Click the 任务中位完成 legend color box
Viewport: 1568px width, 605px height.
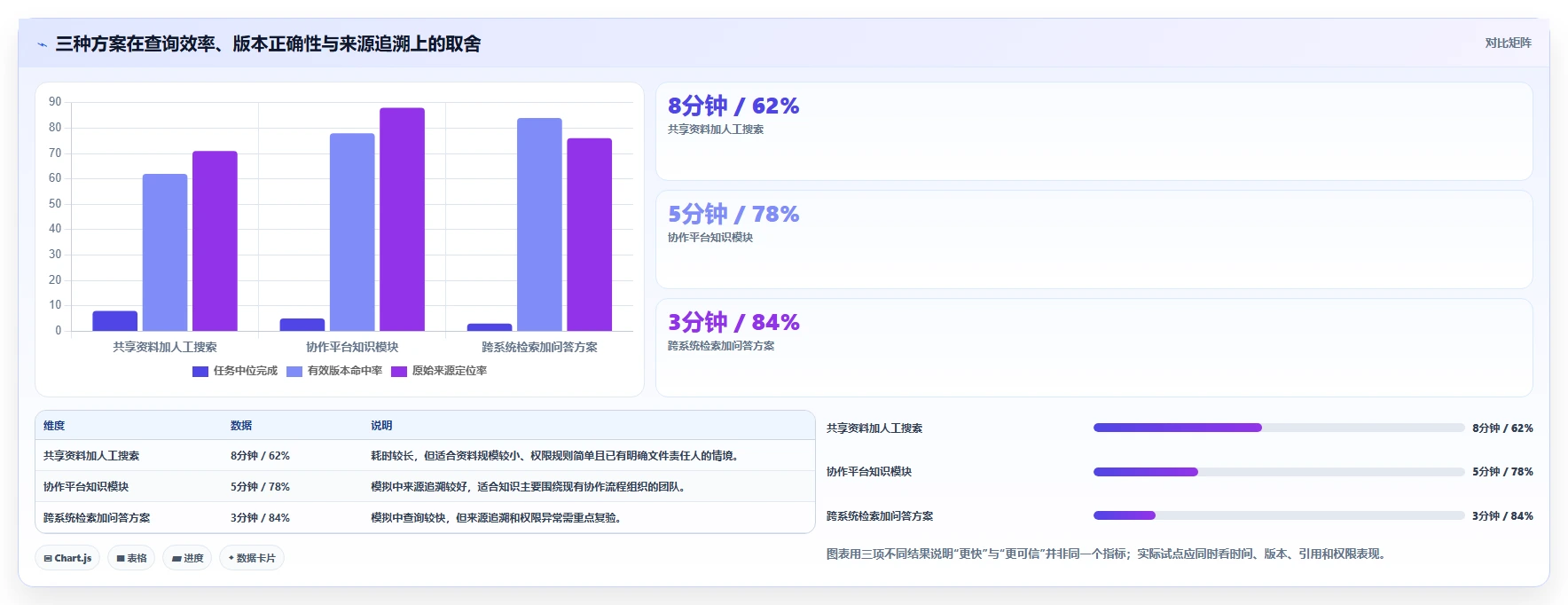click(x=200, y=372)
